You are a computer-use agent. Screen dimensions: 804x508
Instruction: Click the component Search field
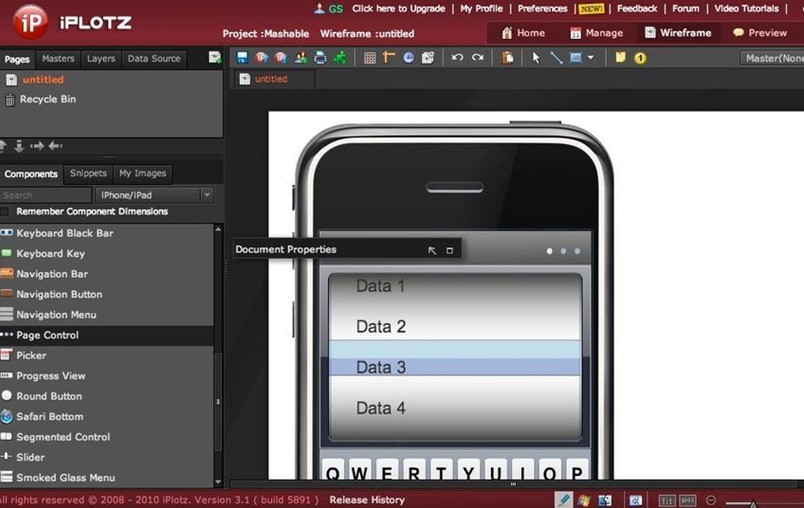click(45, 195)
